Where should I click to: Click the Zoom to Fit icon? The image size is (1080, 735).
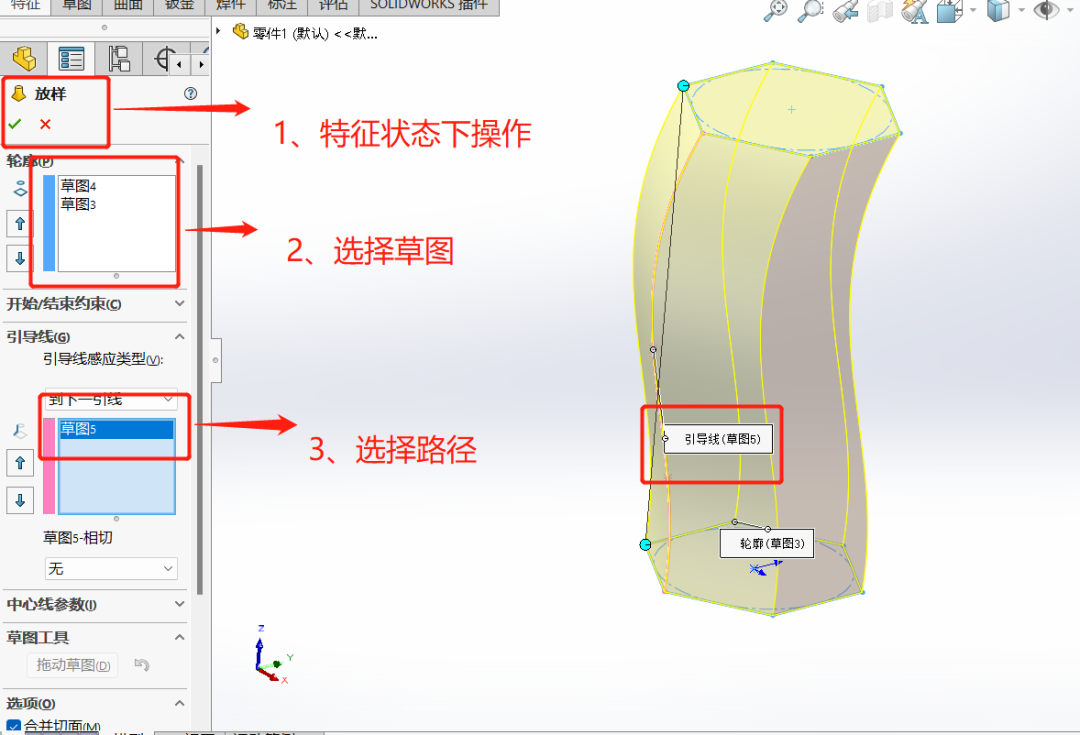(777, 12)
